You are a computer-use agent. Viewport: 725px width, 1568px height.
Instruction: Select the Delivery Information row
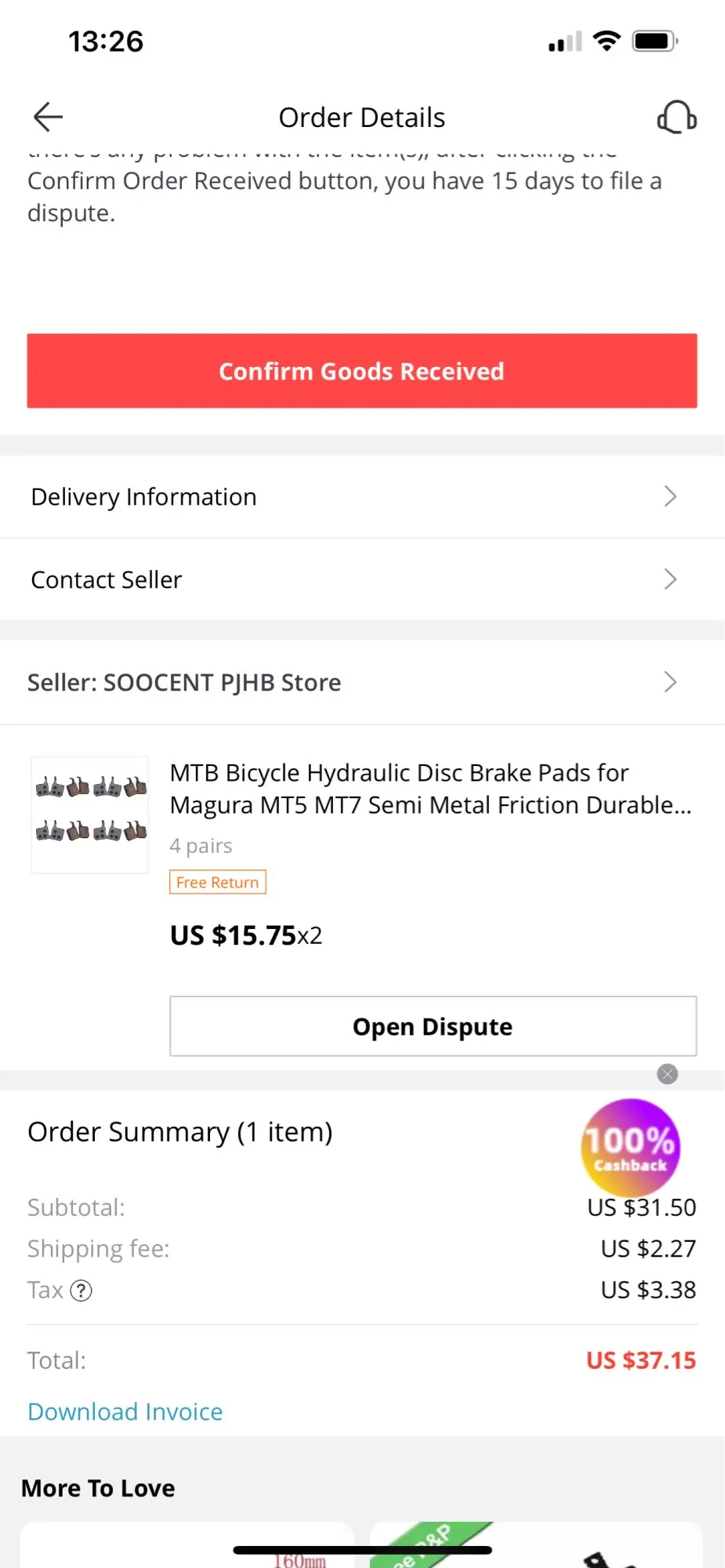click(x=314, y=496)
